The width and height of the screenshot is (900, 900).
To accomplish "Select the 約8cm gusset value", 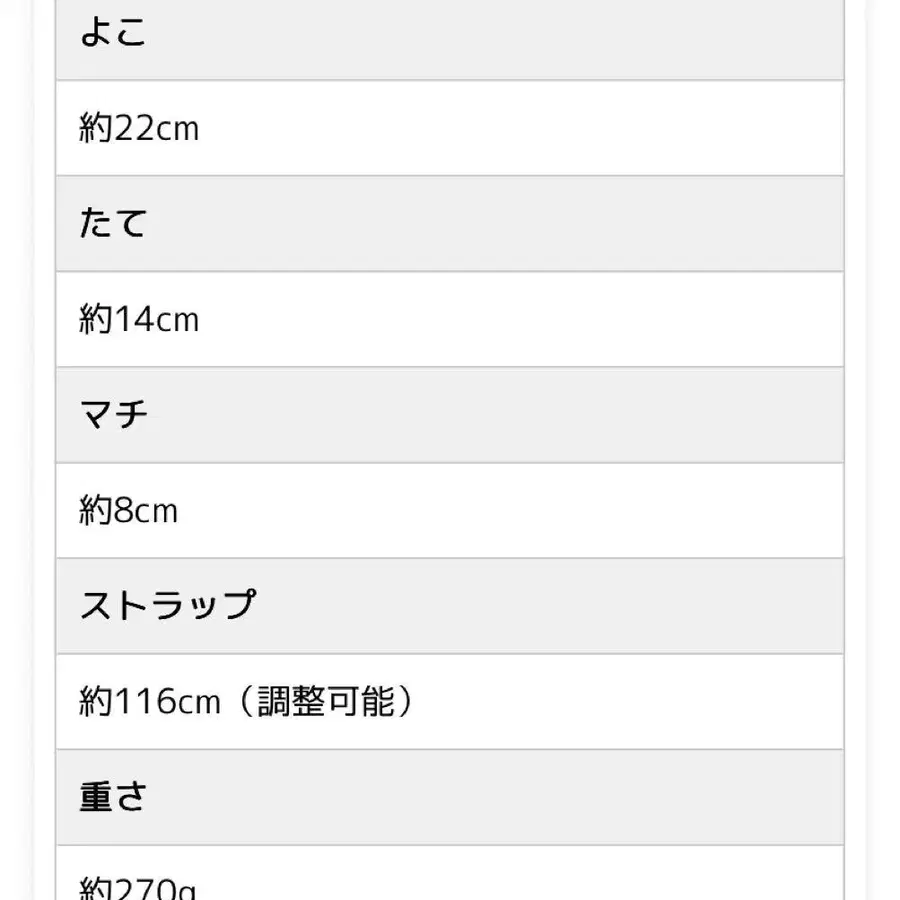I will (x=128, y=511).
